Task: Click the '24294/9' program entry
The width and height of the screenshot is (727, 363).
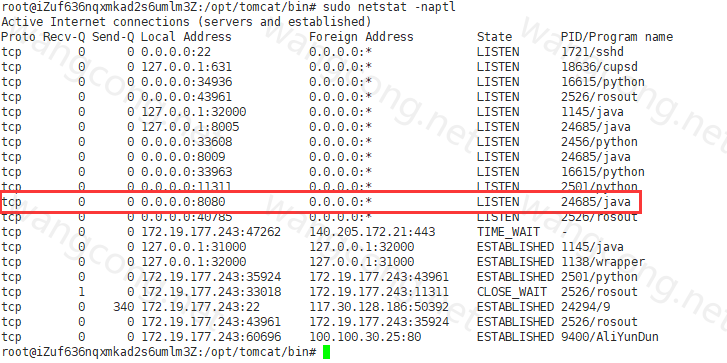Action: click(585, 307)
